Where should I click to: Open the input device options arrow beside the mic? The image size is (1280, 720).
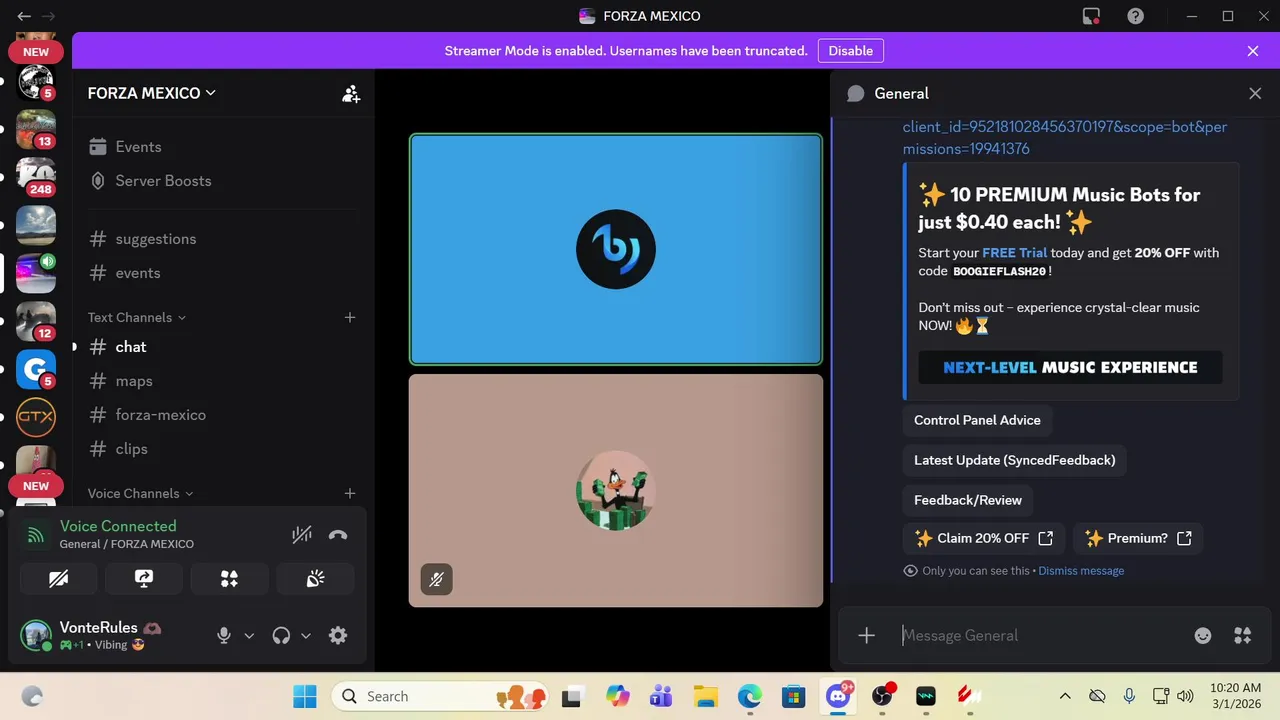(249, 635)
